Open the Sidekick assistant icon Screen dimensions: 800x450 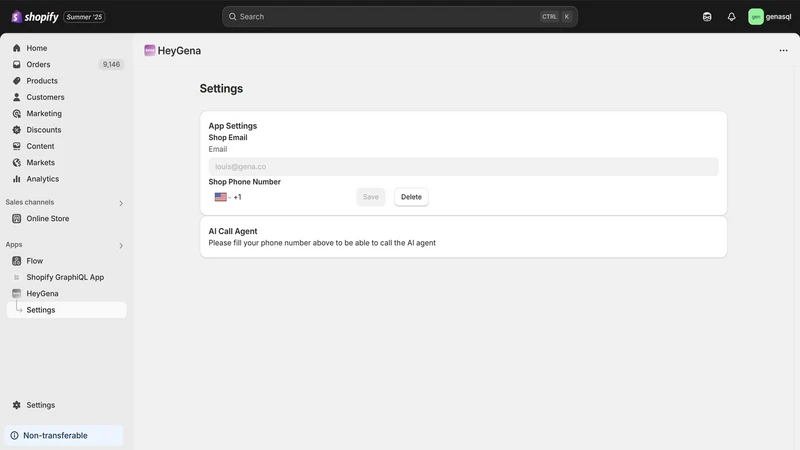pos(707,17)
